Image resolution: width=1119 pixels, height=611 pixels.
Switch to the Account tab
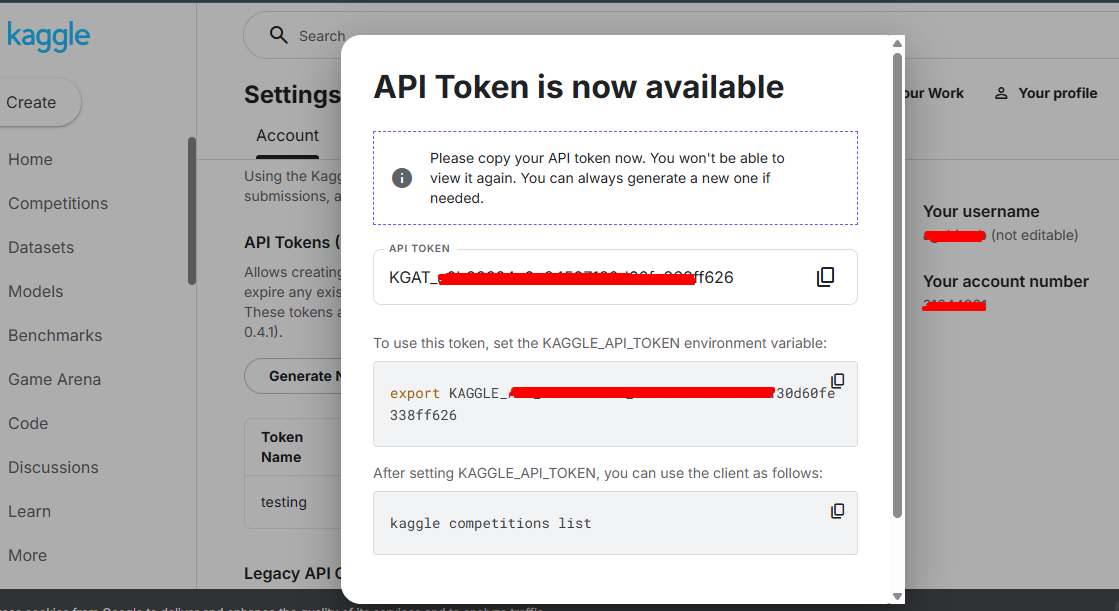pos(287,136)
